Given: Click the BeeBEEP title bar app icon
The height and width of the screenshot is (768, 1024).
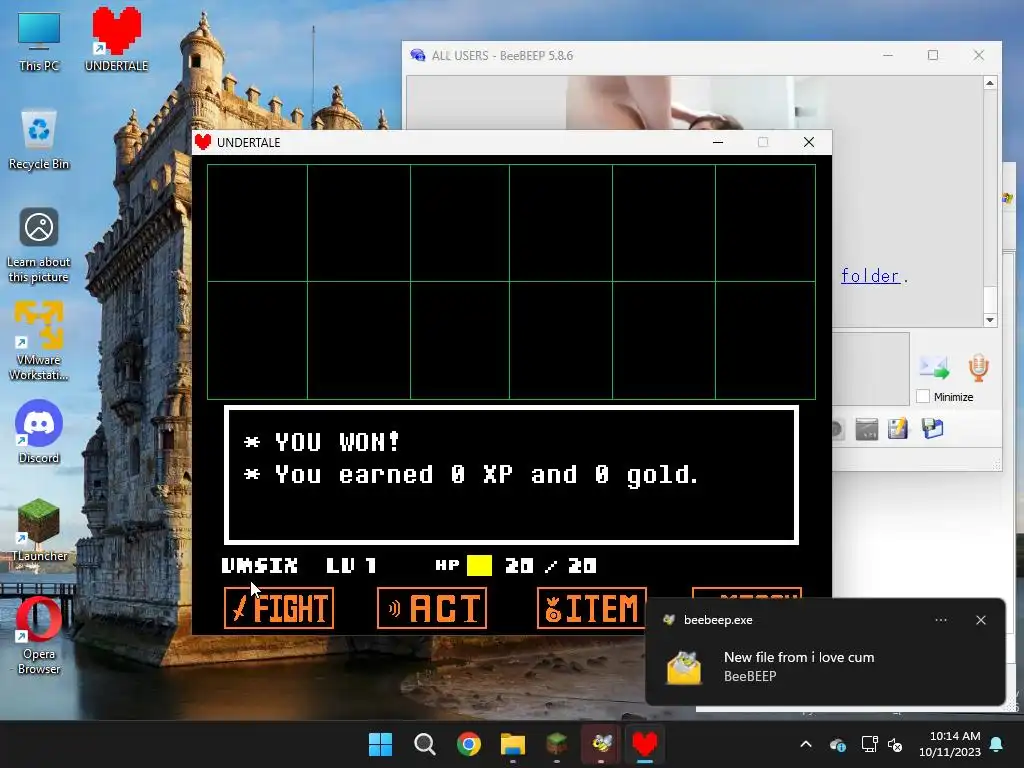Looking at the screenshot, I should coord(418,56).
